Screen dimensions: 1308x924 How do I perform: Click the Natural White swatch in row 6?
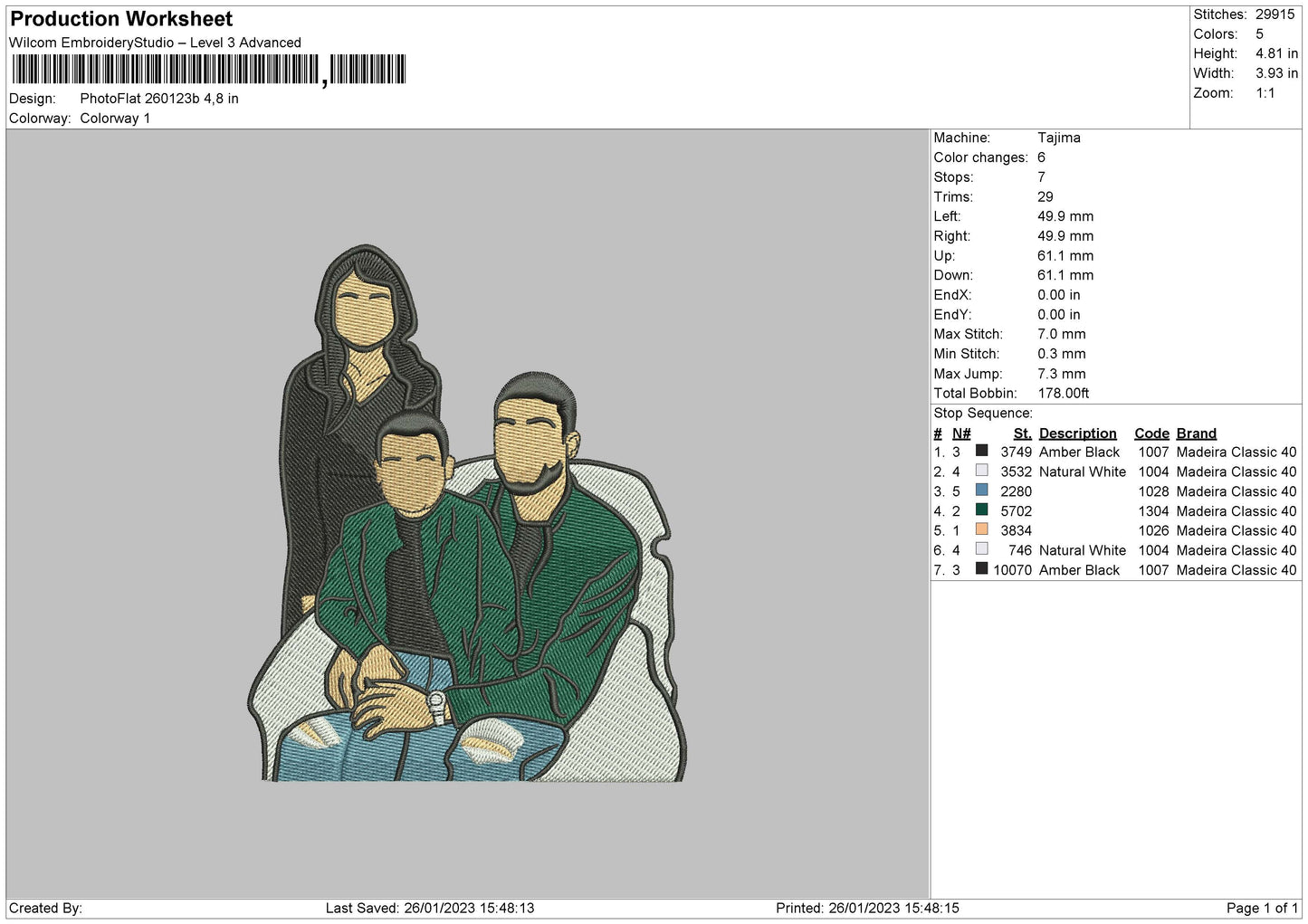click(981, 549)
